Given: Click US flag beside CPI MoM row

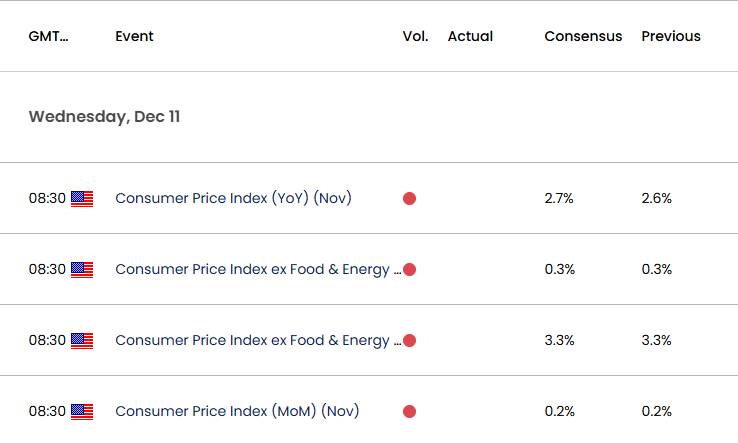Looking at the screenshot, I should [x=82, y=412].
